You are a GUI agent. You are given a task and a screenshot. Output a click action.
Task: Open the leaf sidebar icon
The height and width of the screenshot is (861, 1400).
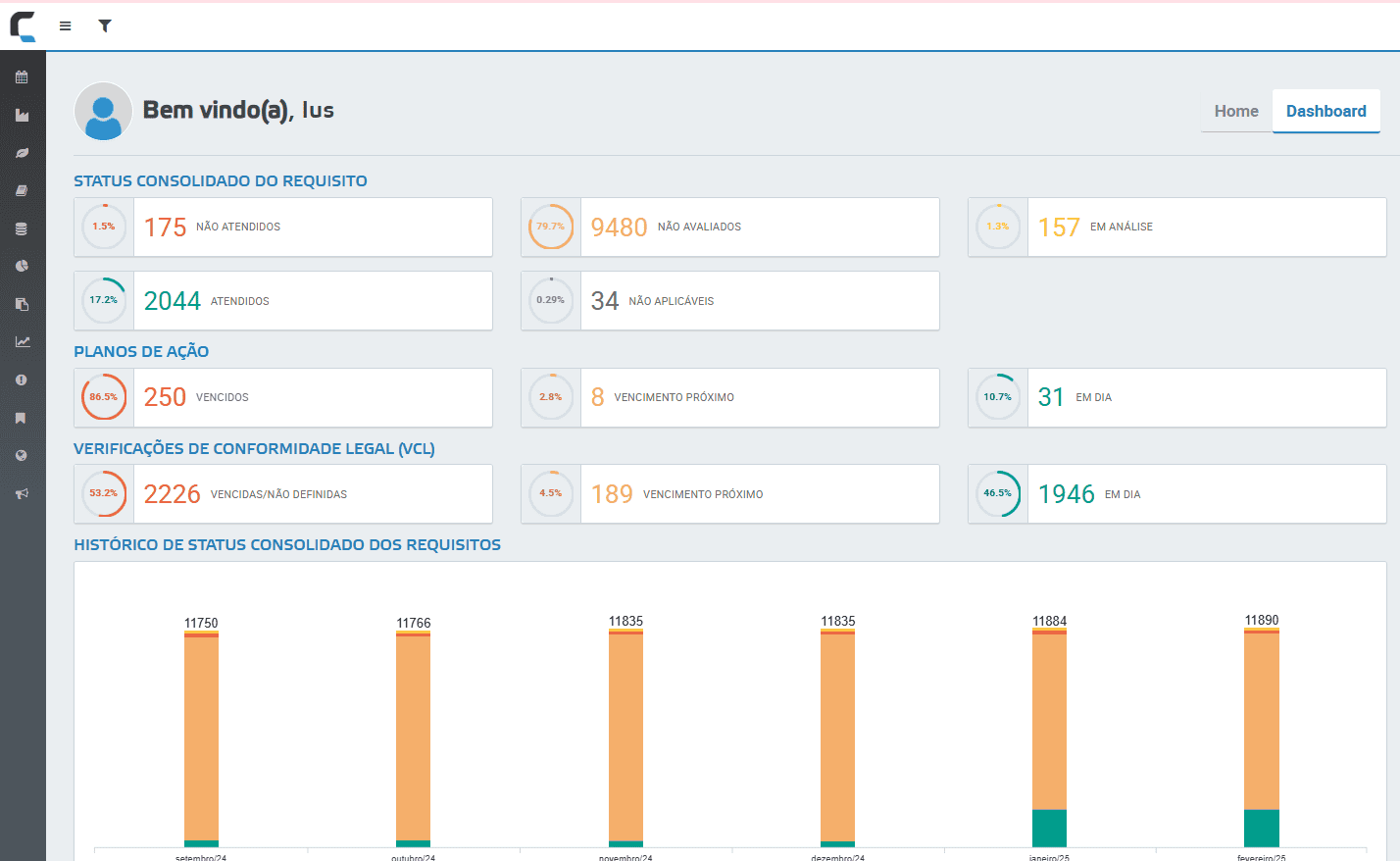(x=22, y=153)
